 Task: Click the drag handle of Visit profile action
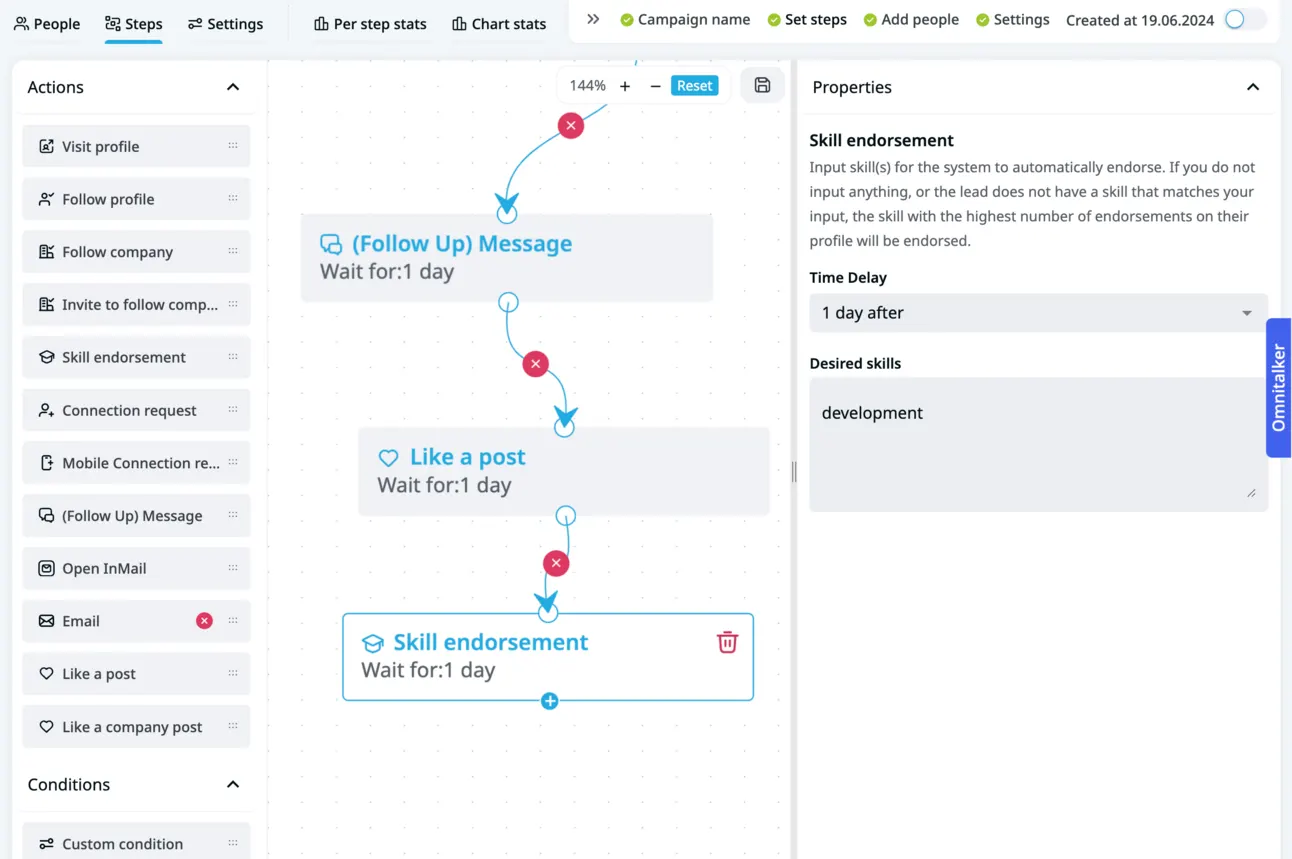click(233, 146)
